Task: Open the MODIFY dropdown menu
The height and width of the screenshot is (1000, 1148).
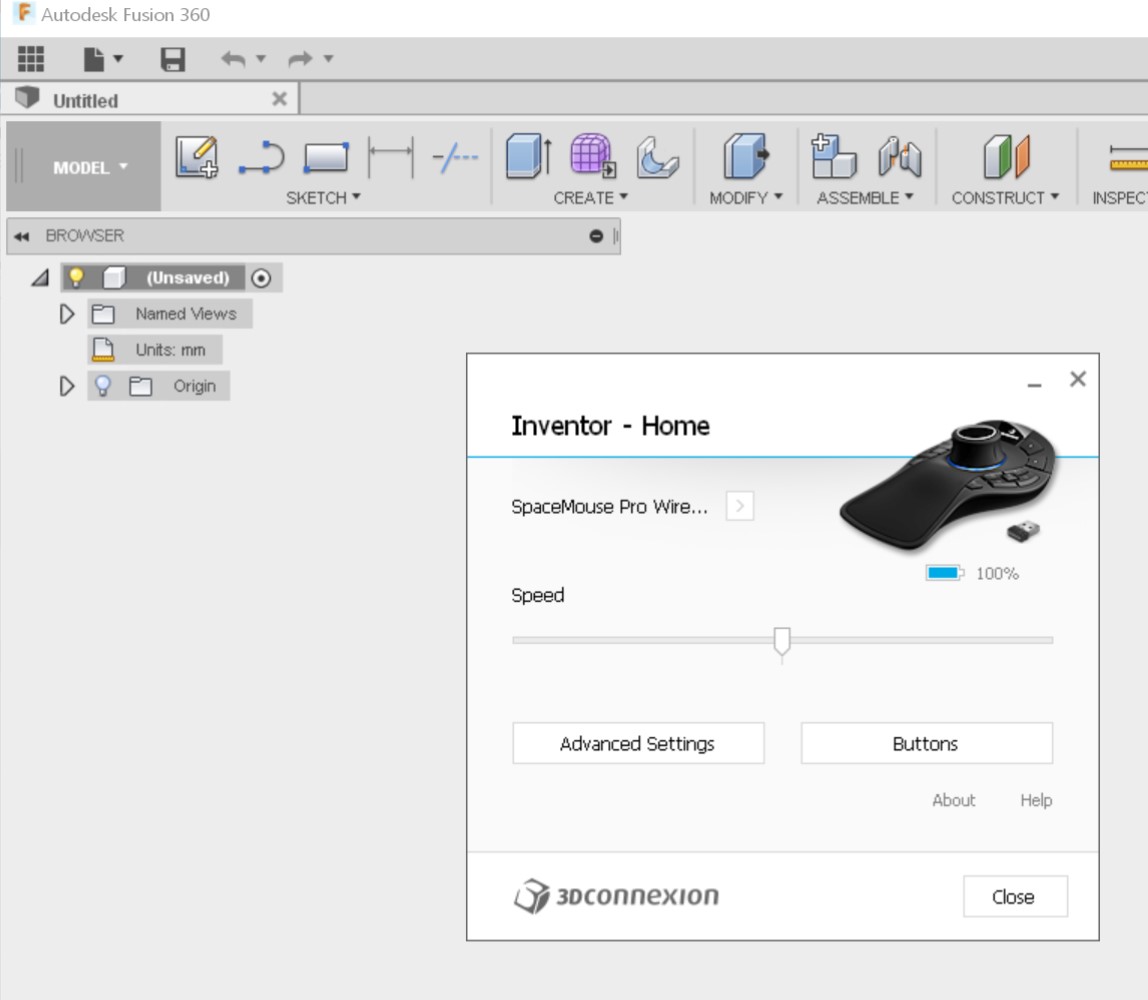Action: 746,198
